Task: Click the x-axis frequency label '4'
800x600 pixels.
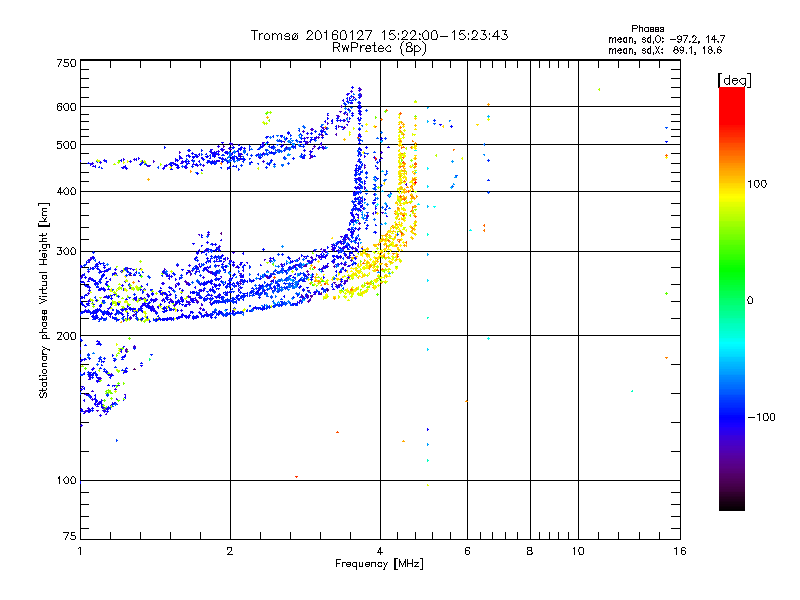Action: click(x=380, y=551)
